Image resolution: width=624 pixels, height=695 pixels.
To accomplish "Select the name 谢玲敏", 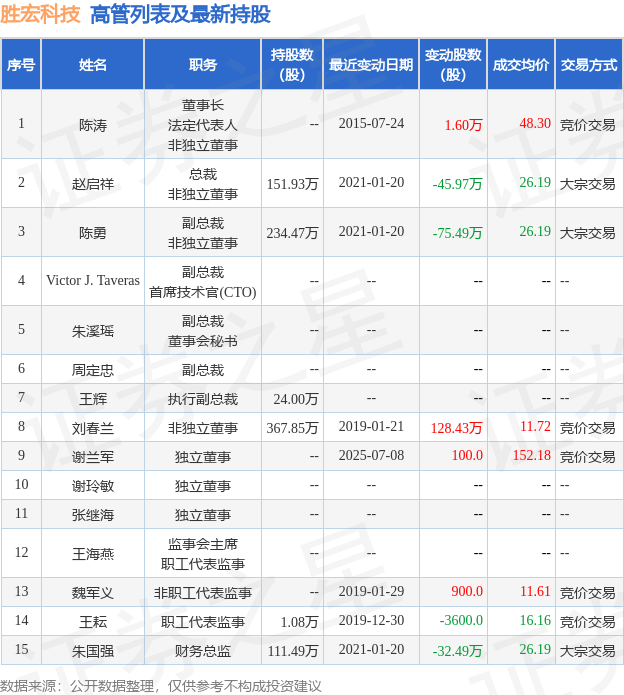I will (x=93, y=486).
